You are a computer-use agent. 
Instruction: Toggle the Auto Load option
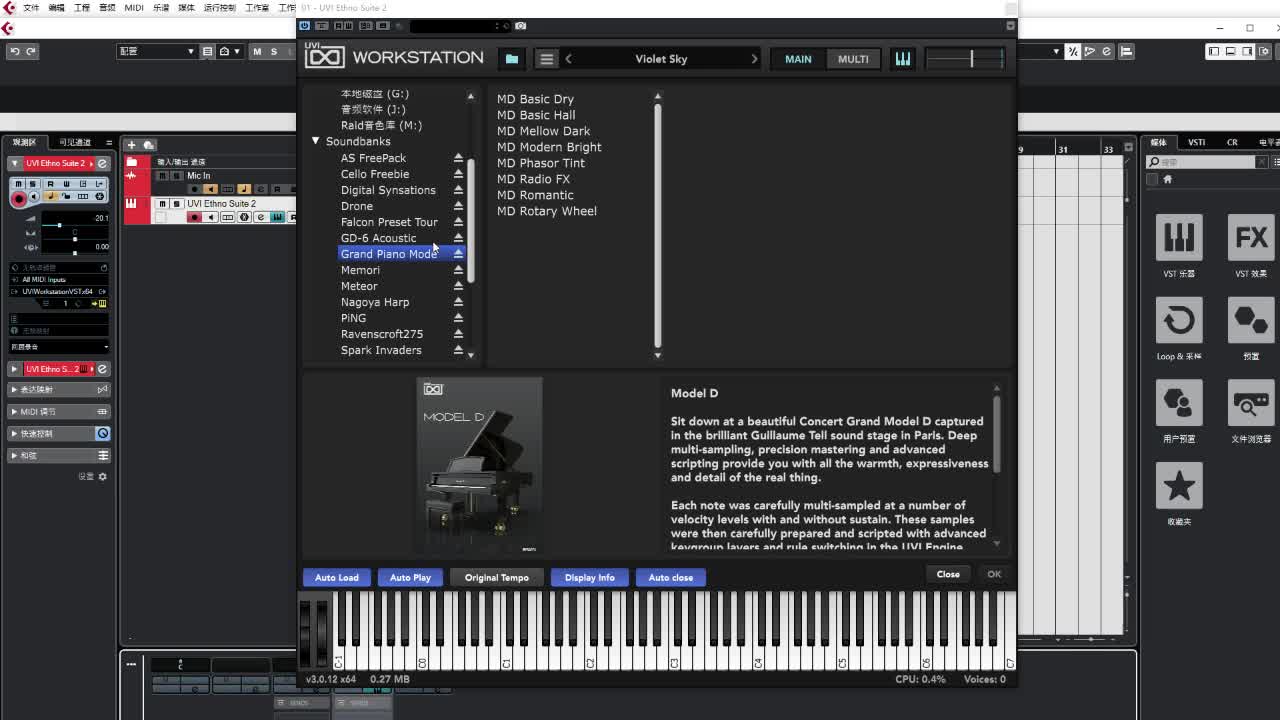point(337,577)
